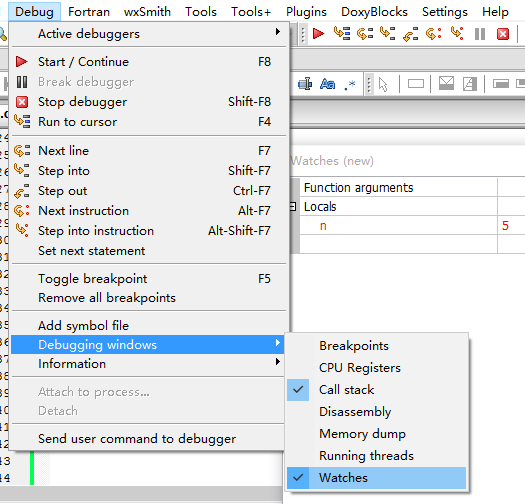Select Run to cursor menu entry
Viewport: 525px width, 504px height.
(x=149, y=122)
